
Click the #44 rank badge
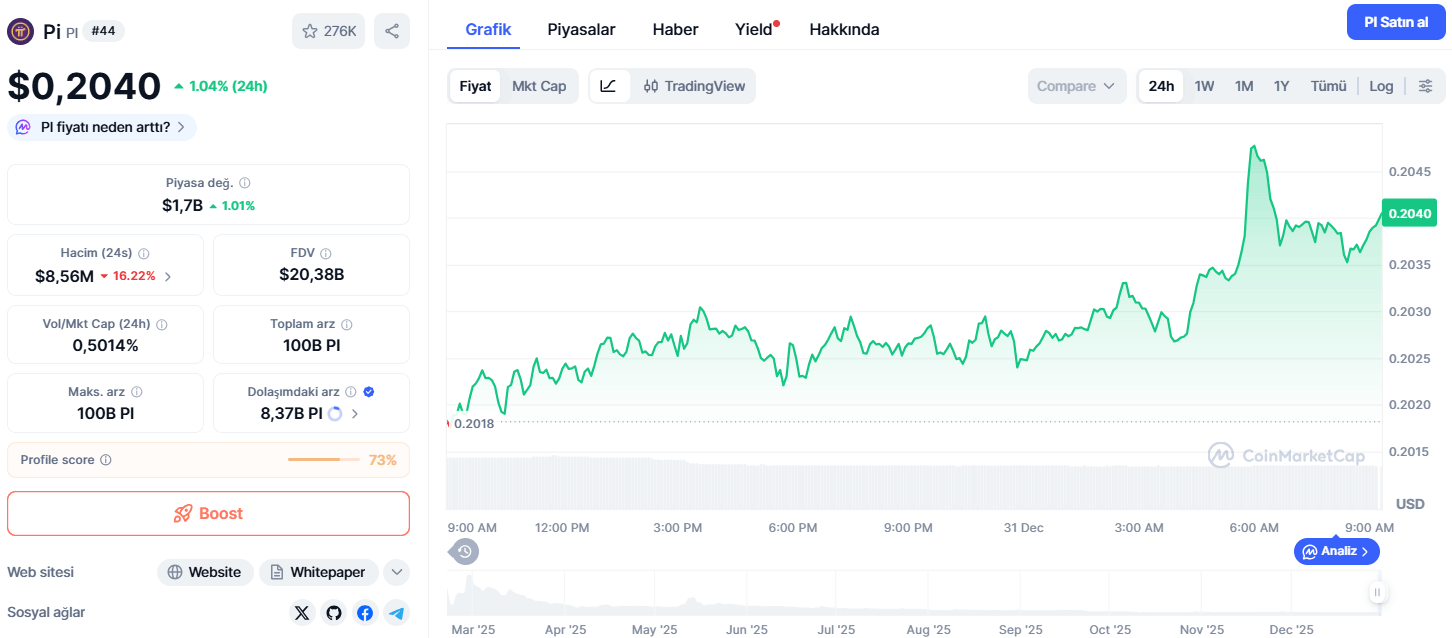click(103, 31)
